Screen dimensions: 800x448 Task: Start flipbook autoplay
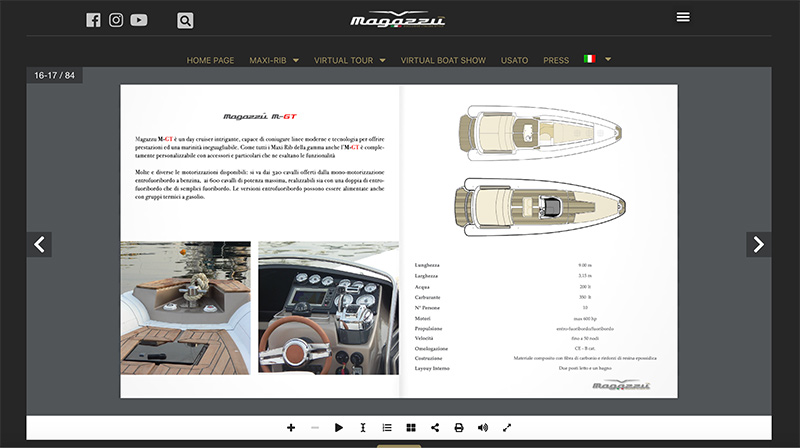point(339,428)
